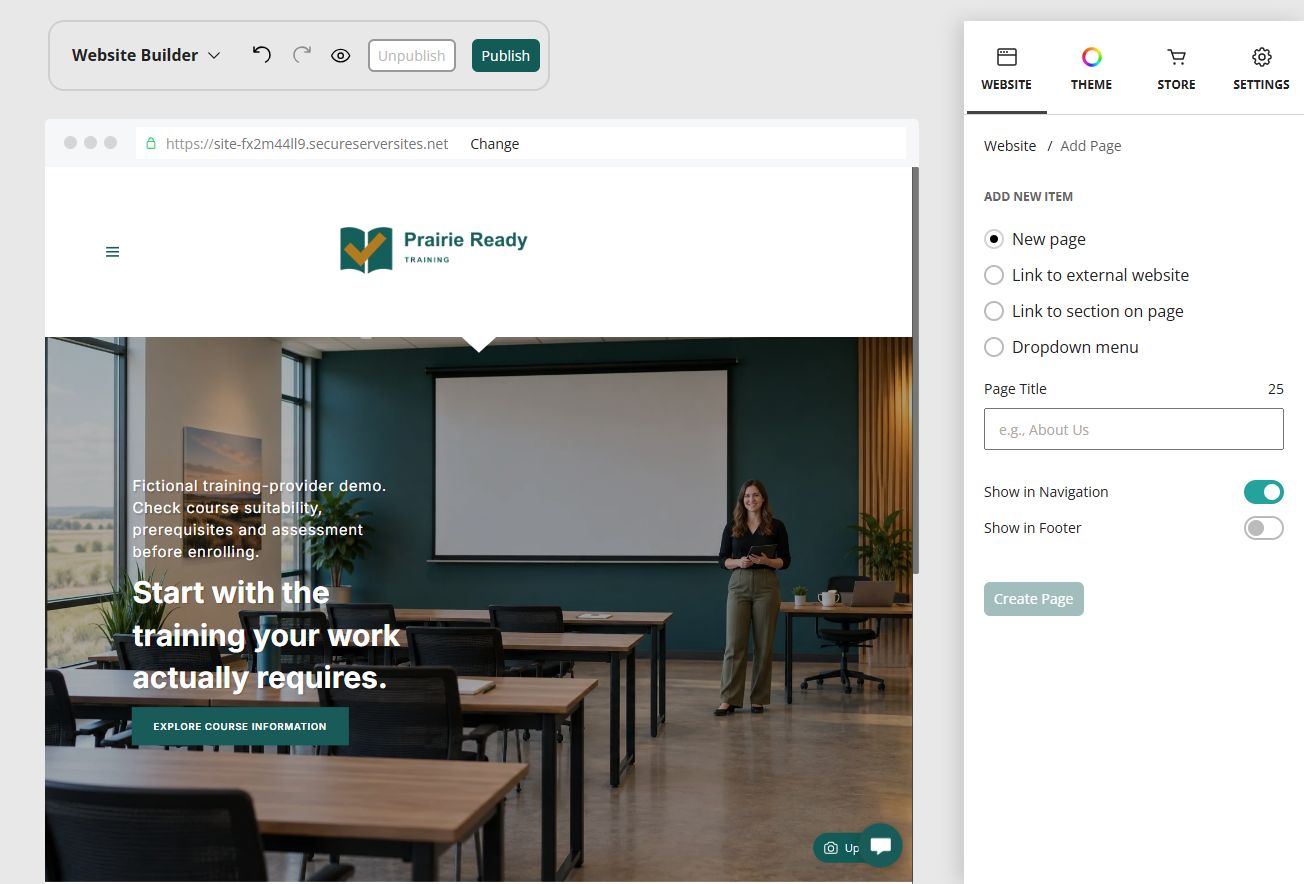Open the Theme tab
Screen dimensions: 1304x884
coord(1091,68)
